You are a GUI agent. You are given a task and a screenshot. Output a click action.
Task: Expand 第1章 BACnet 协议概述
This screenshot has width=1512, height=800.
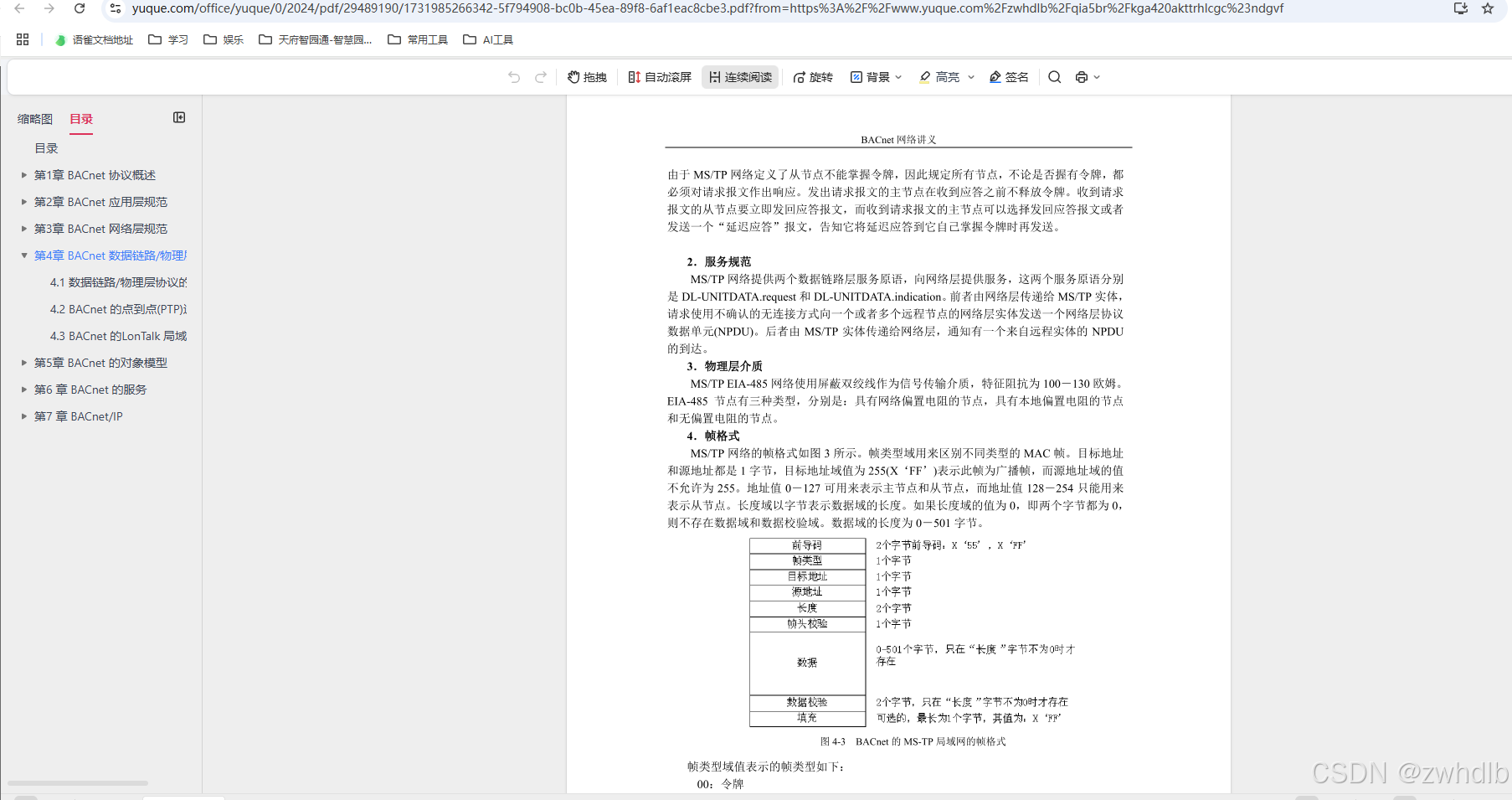pyautogui.click(x=23, y=175)
